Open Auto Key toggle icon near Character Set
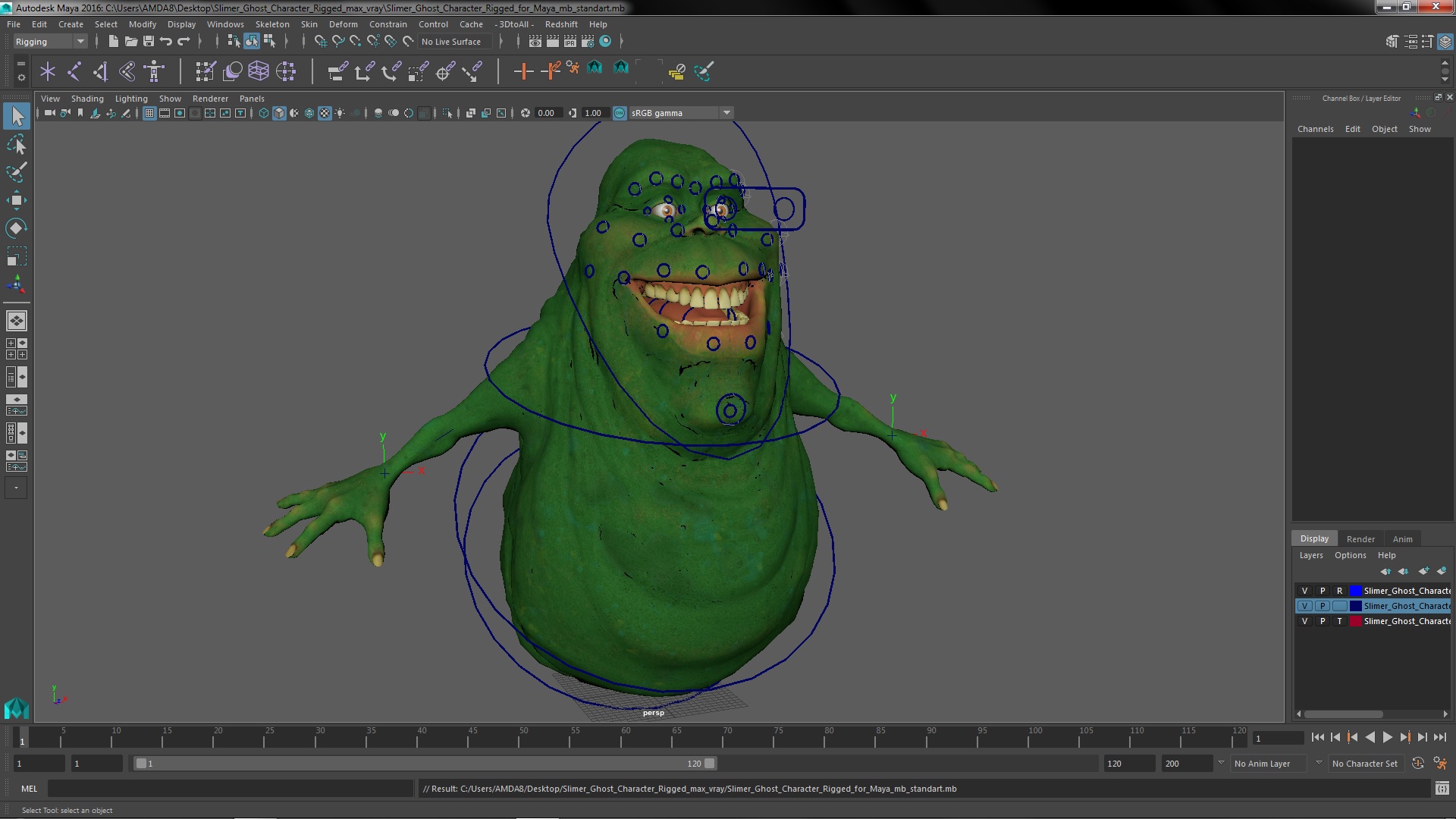 [1417, 764]
